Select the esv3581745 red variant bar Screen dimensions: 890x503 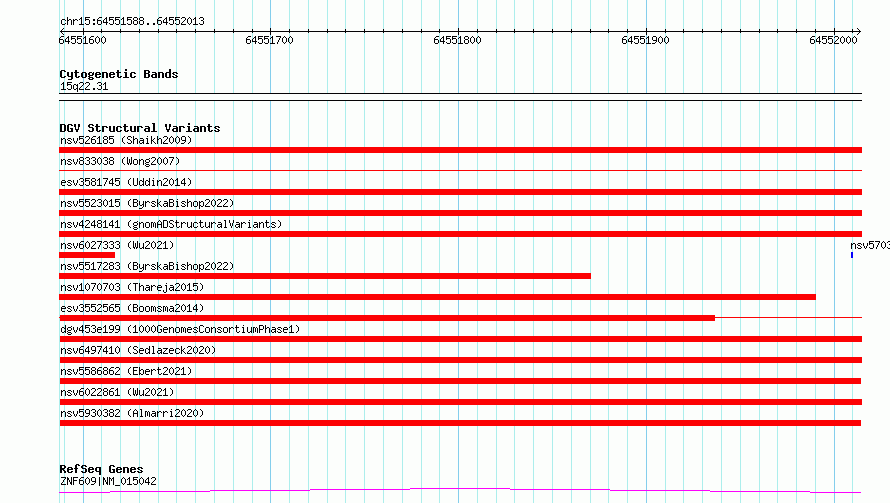click(x=460, y=192)
